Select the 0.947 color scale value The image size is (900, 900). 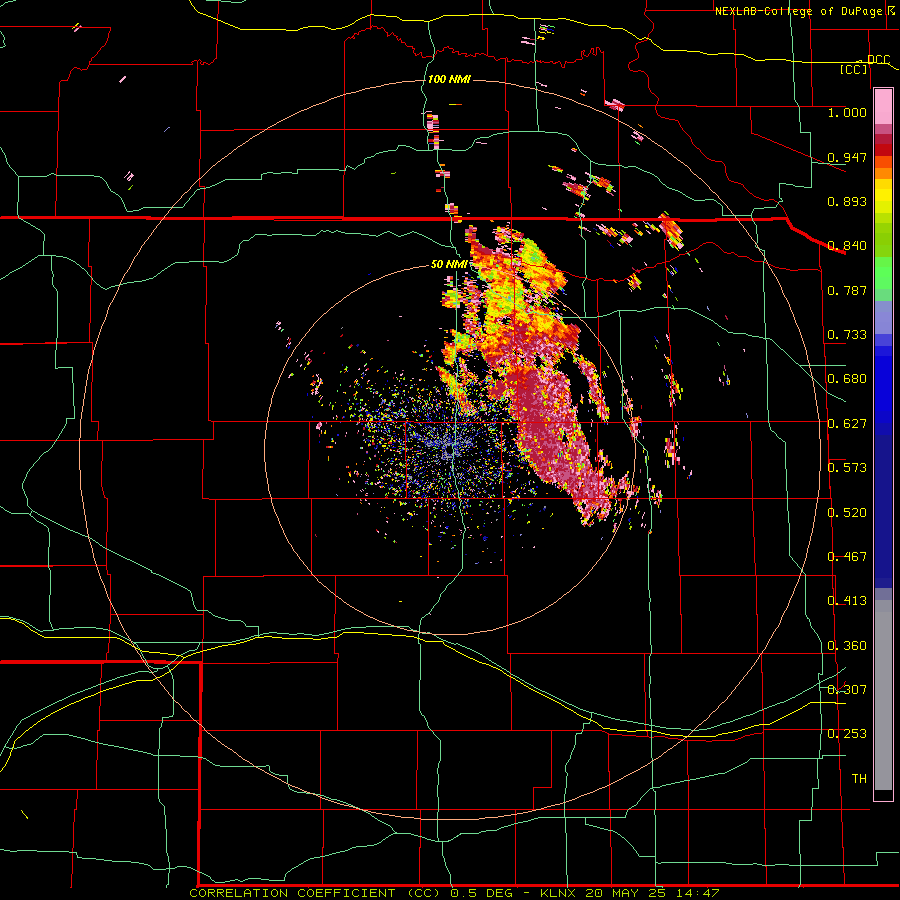[x=847, y=157]
